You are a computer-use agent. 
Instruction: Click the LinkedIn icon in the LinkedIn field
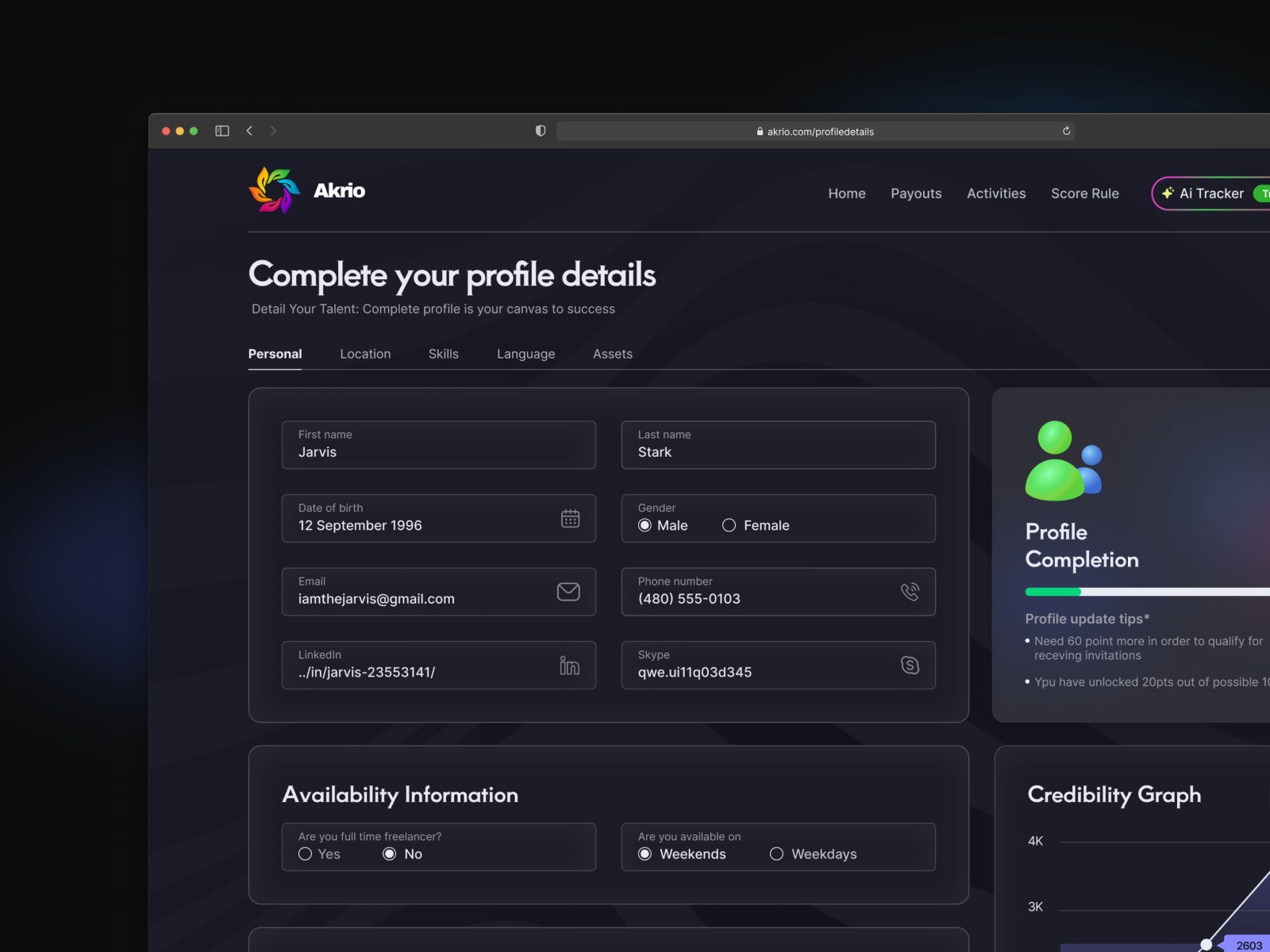[x=569, y=666]
